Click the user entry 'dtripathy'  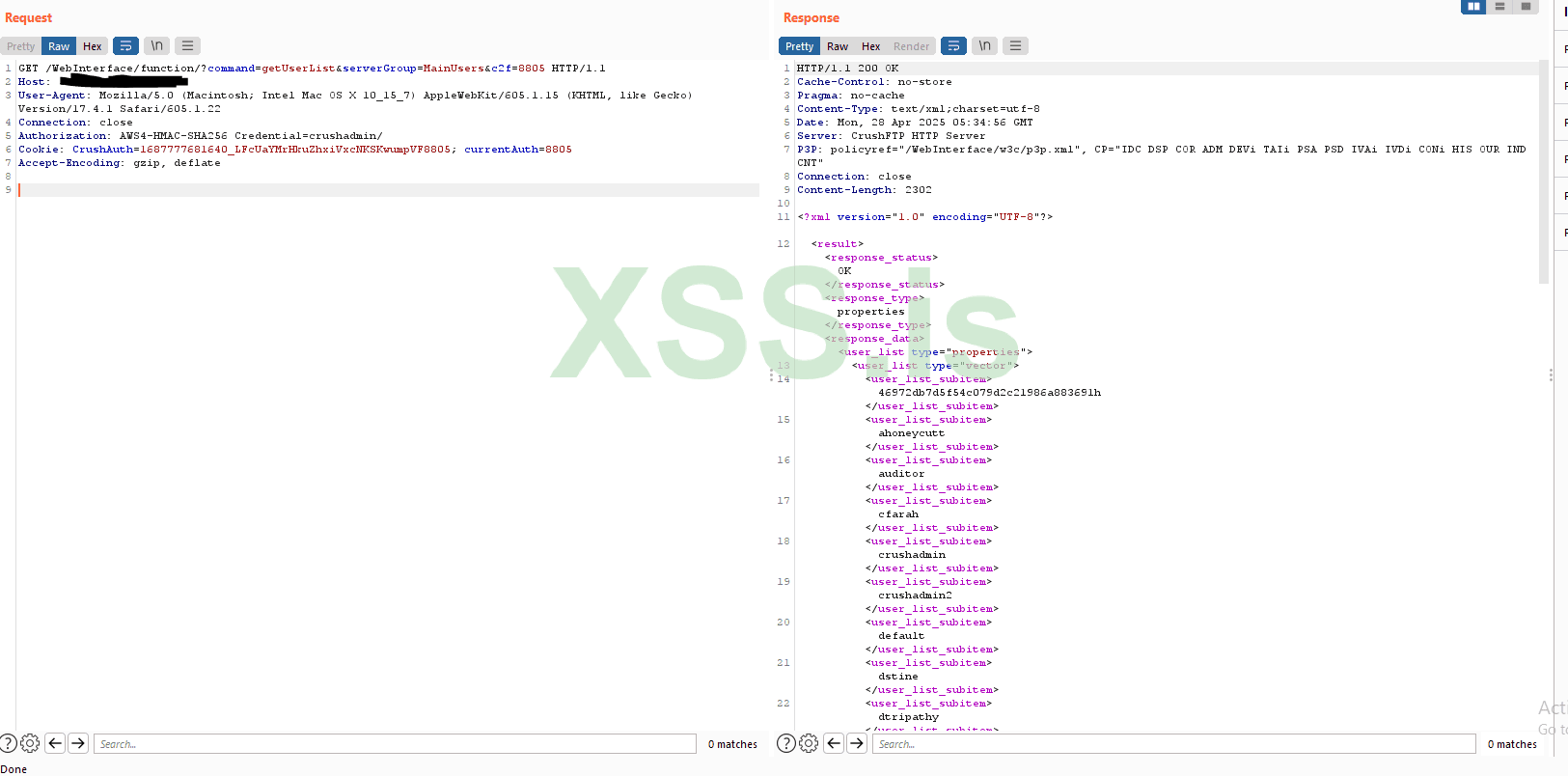pyautogui.click(x=908, y=717)
